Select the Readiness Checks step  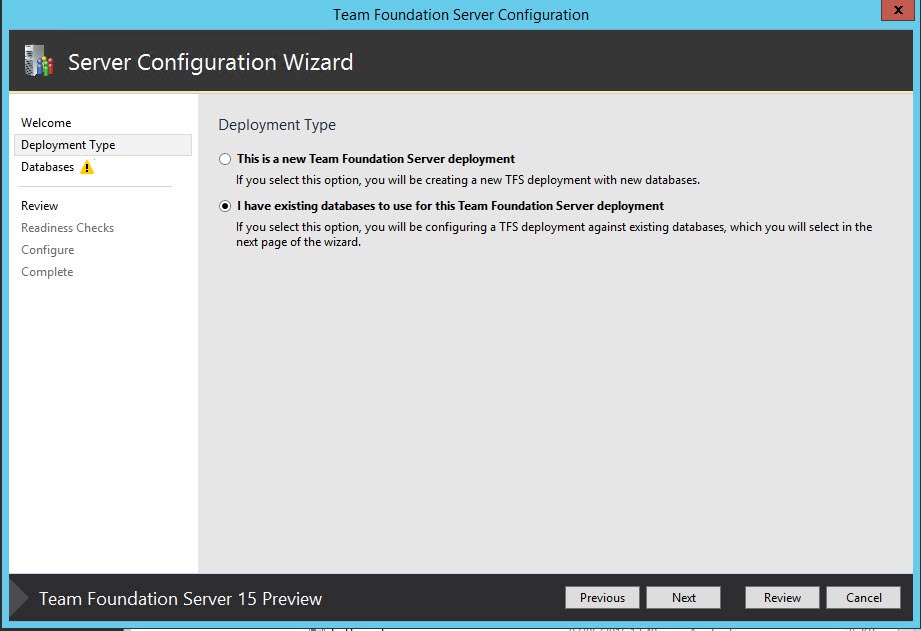[x=68, y=228]
